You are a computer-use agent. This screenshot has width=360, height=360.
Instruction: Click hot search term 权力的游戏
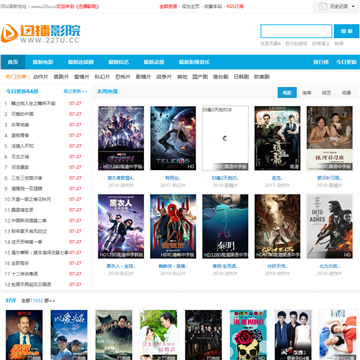296,44
